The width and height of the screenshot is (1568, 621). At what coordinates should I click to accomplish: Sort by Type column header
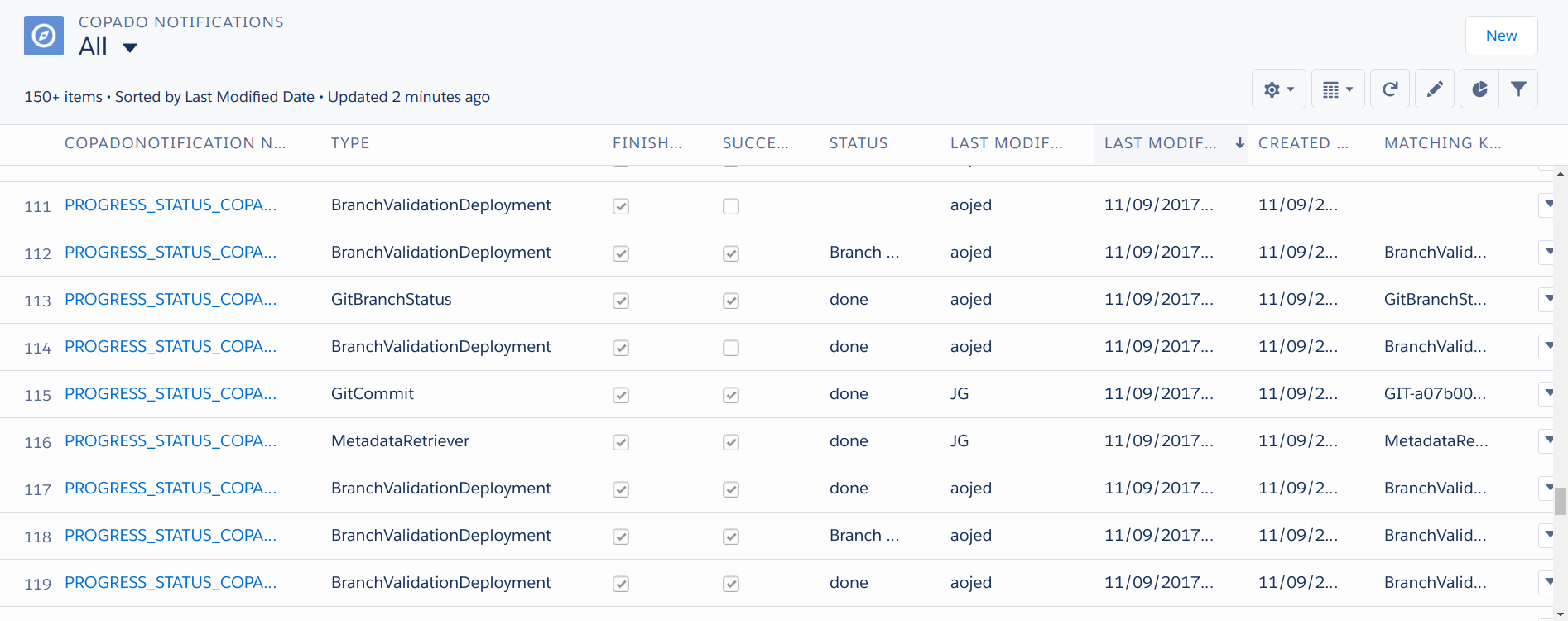pyautogui.click(x=350, y=143)
